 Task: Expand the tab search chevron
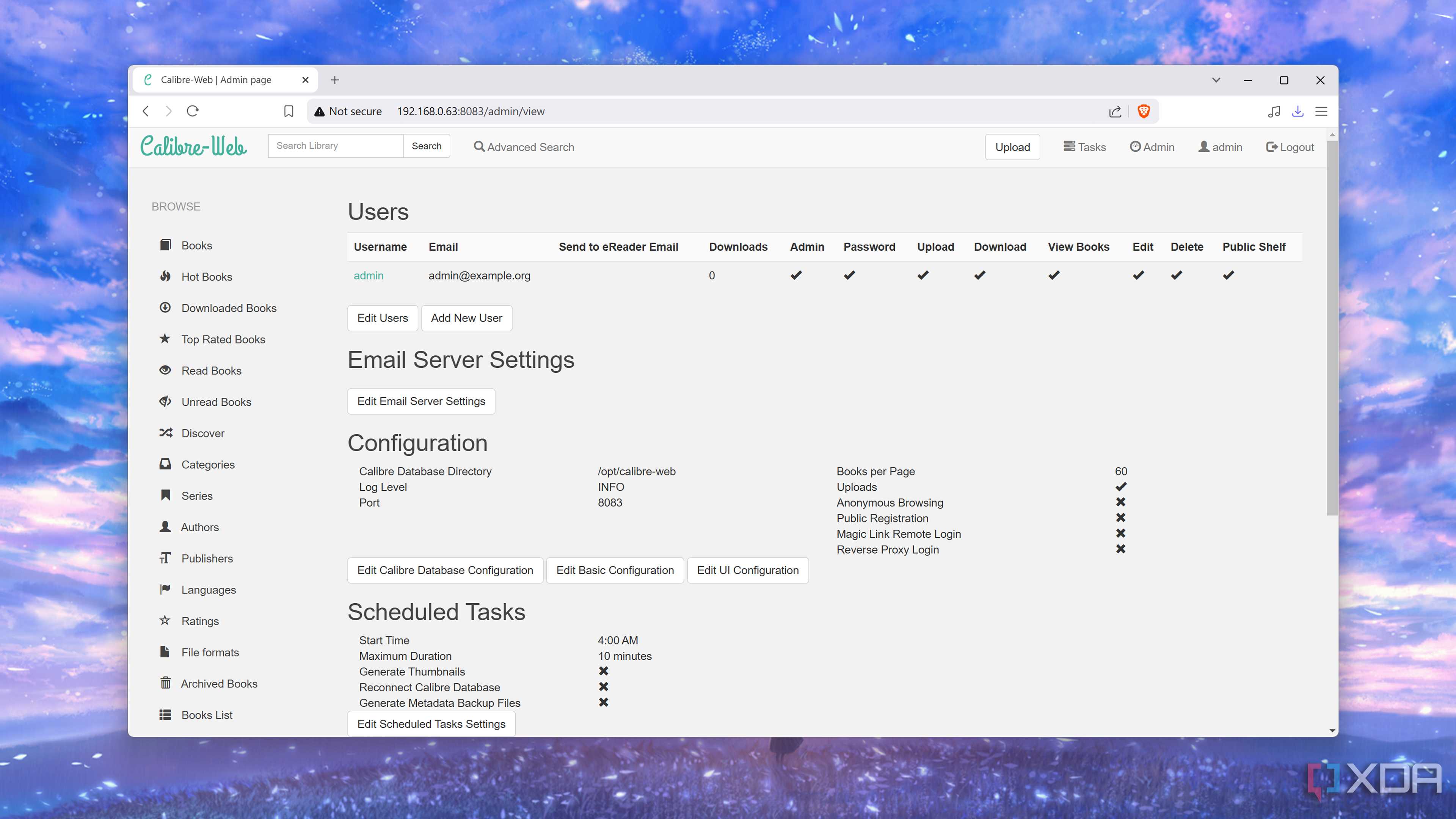coord(1216,80)
